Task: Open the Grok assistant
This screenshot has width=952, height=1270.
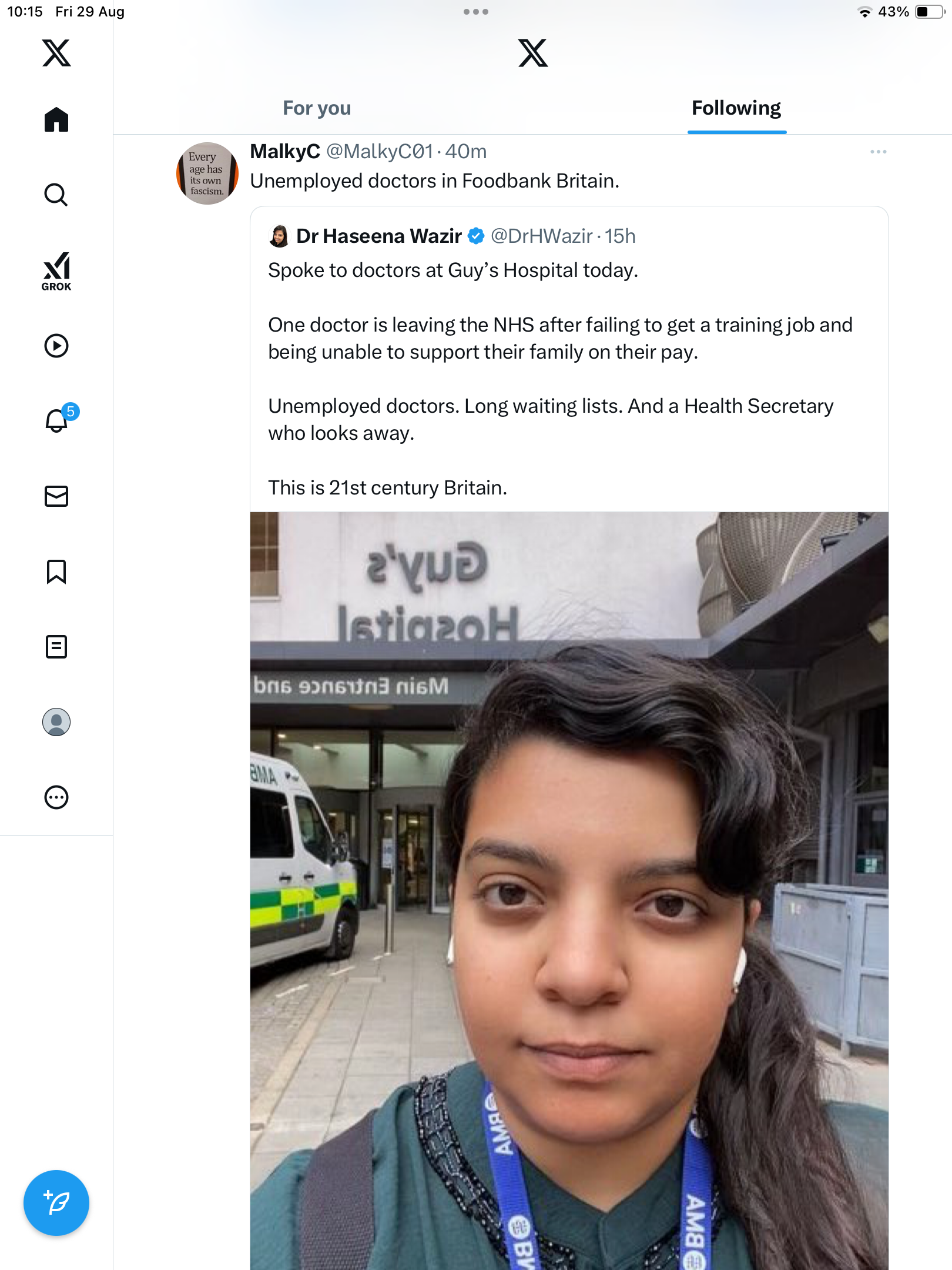Action: [x=56, y=272]
